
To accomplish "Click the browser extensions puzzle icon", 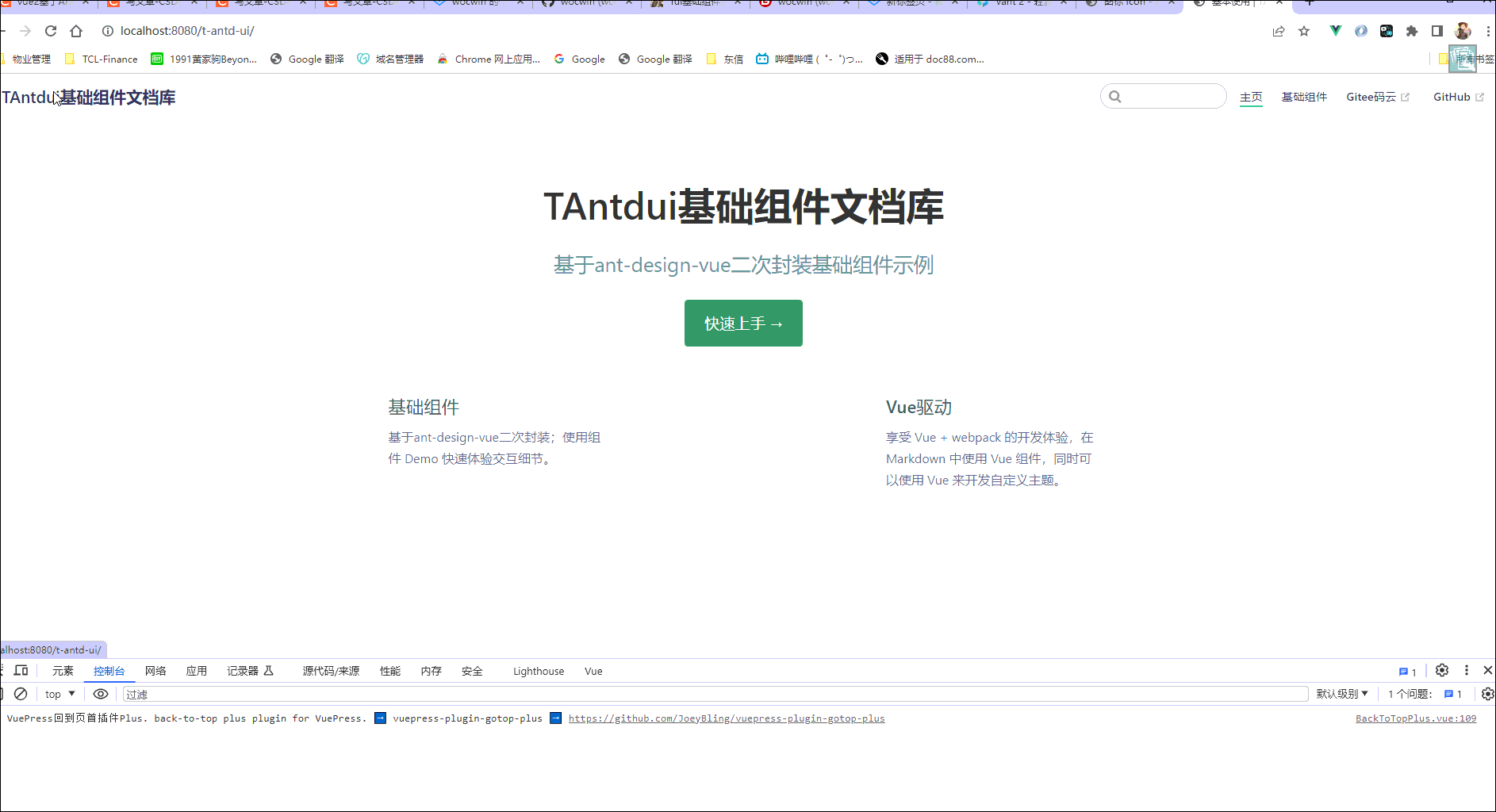I will click(x=1412, y=31).
